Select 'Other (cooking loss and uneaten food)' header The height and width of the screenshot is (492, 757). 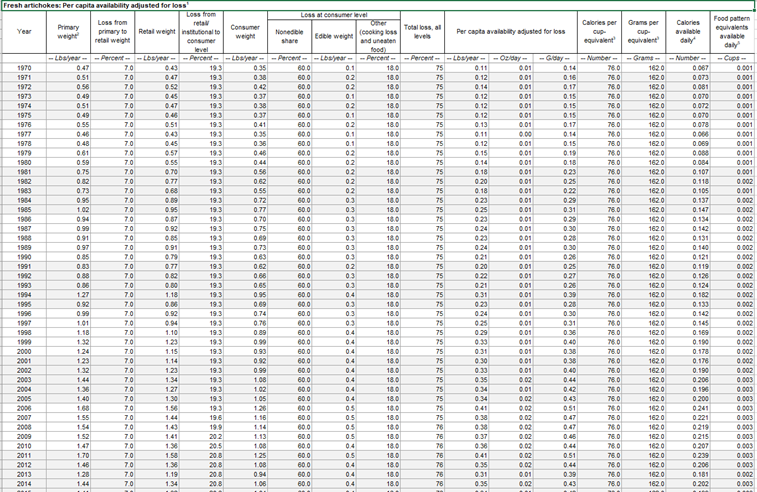pos(378,37)
